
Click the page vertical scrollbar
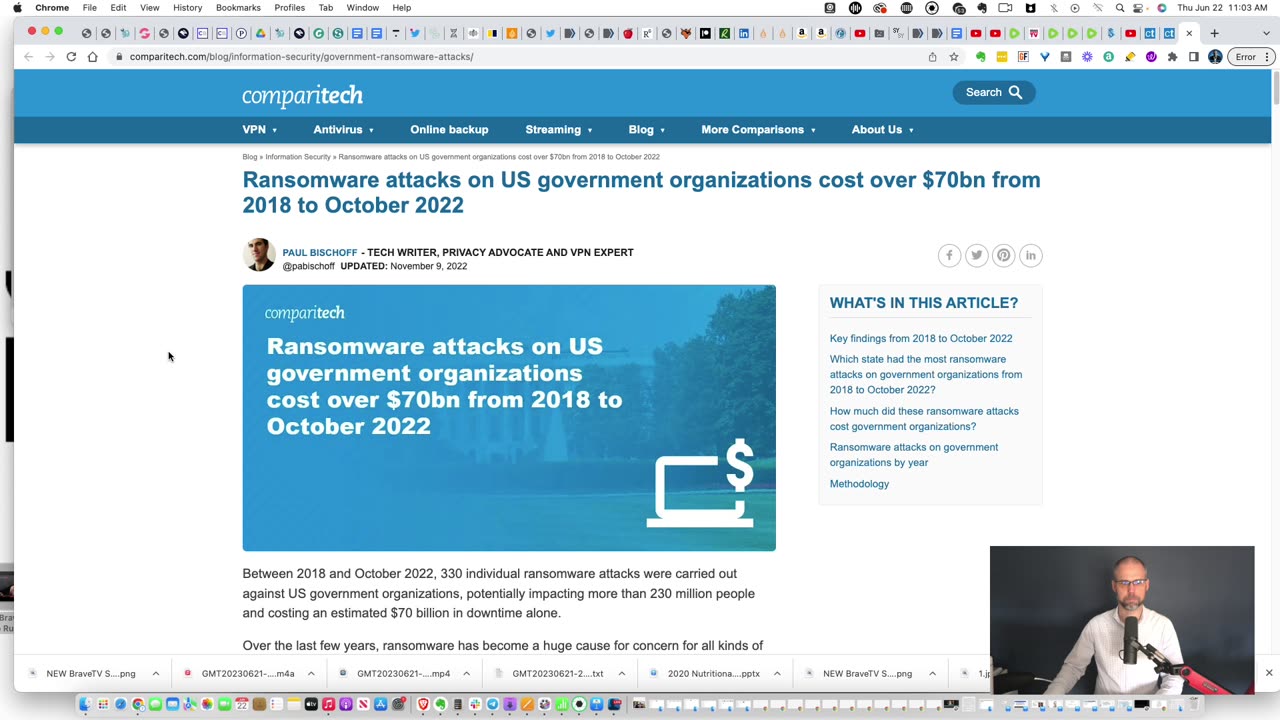tap(1275, 88)
